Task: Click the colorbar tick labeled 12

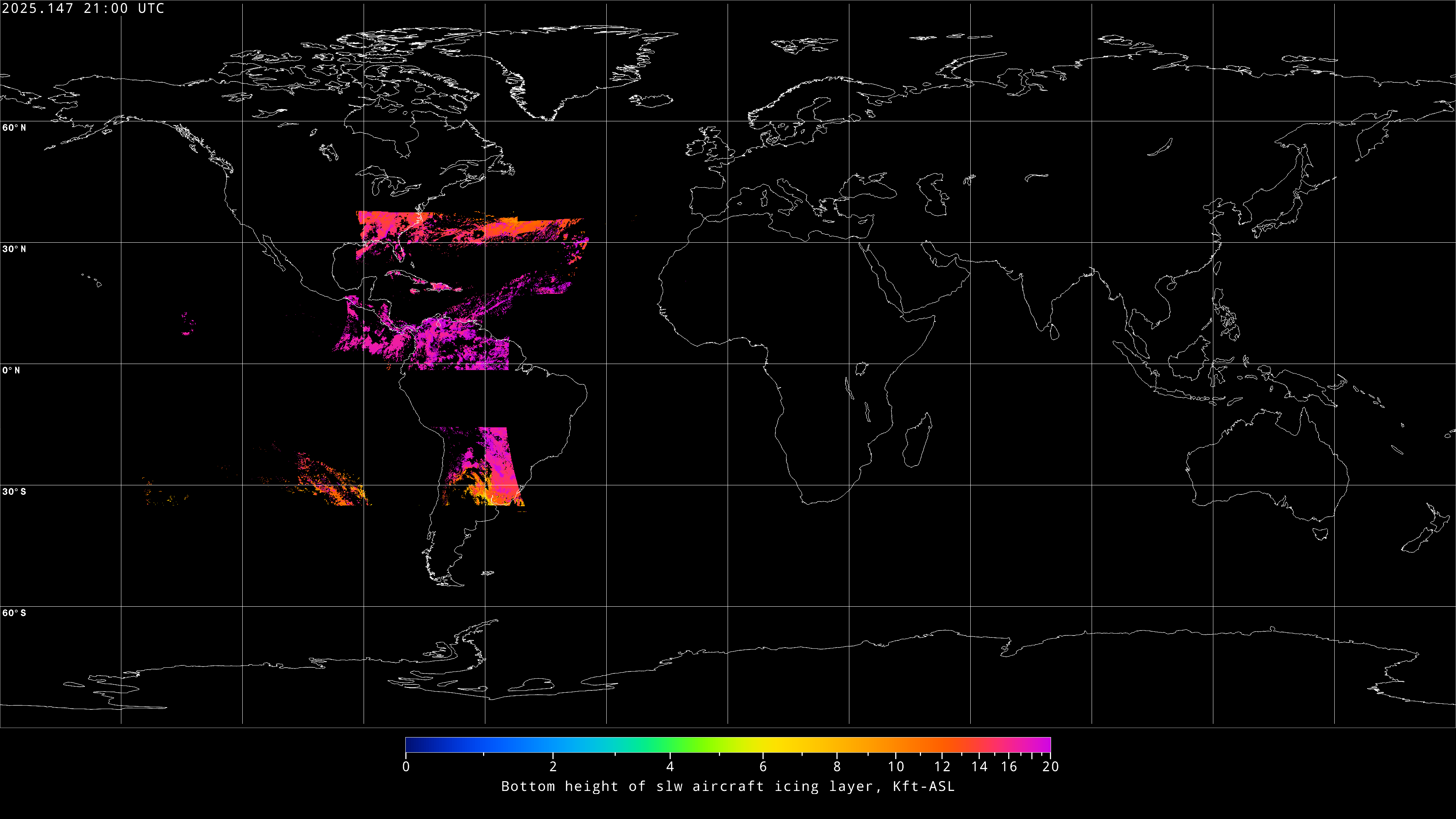Action: (942, 766)
